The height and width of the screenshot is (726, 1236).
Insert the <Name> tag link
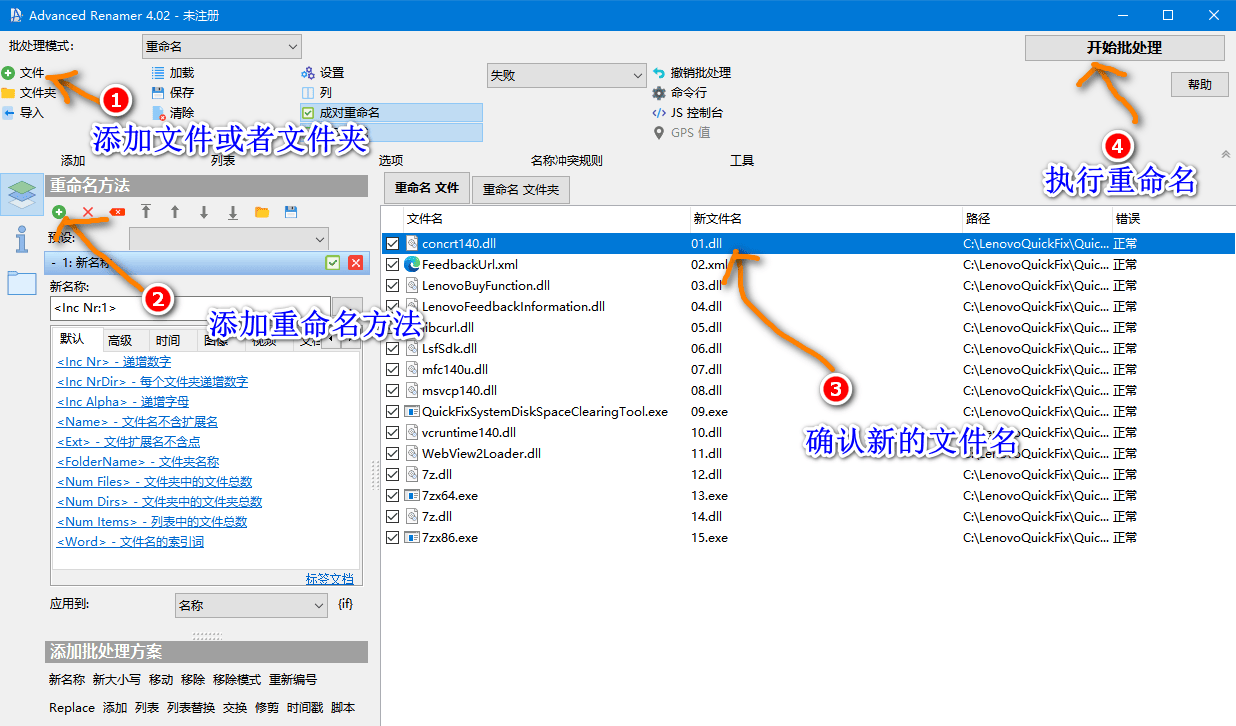(137, 422)
